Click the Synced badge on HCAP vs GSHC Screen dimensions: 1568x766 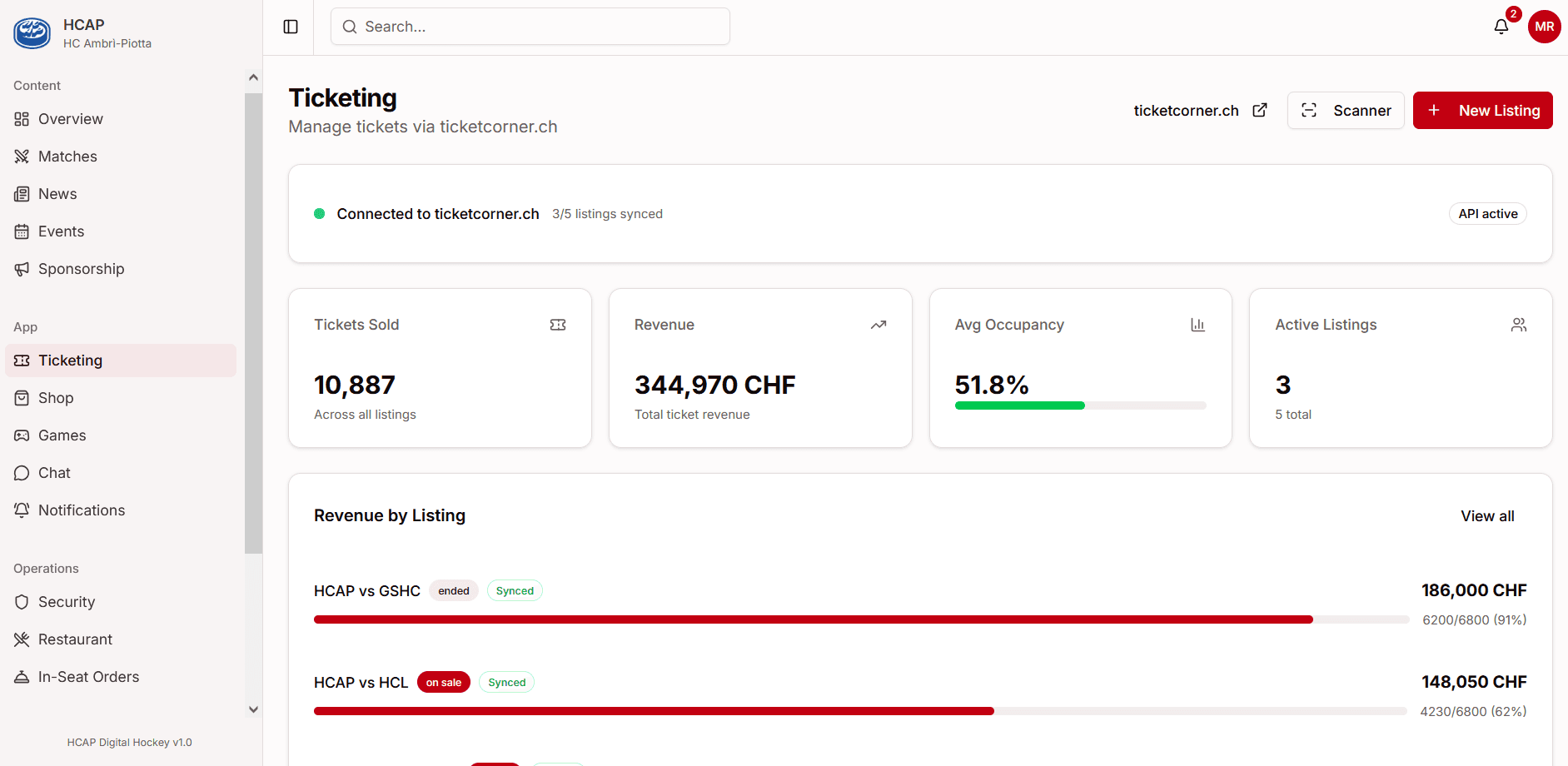coord(515,591)
